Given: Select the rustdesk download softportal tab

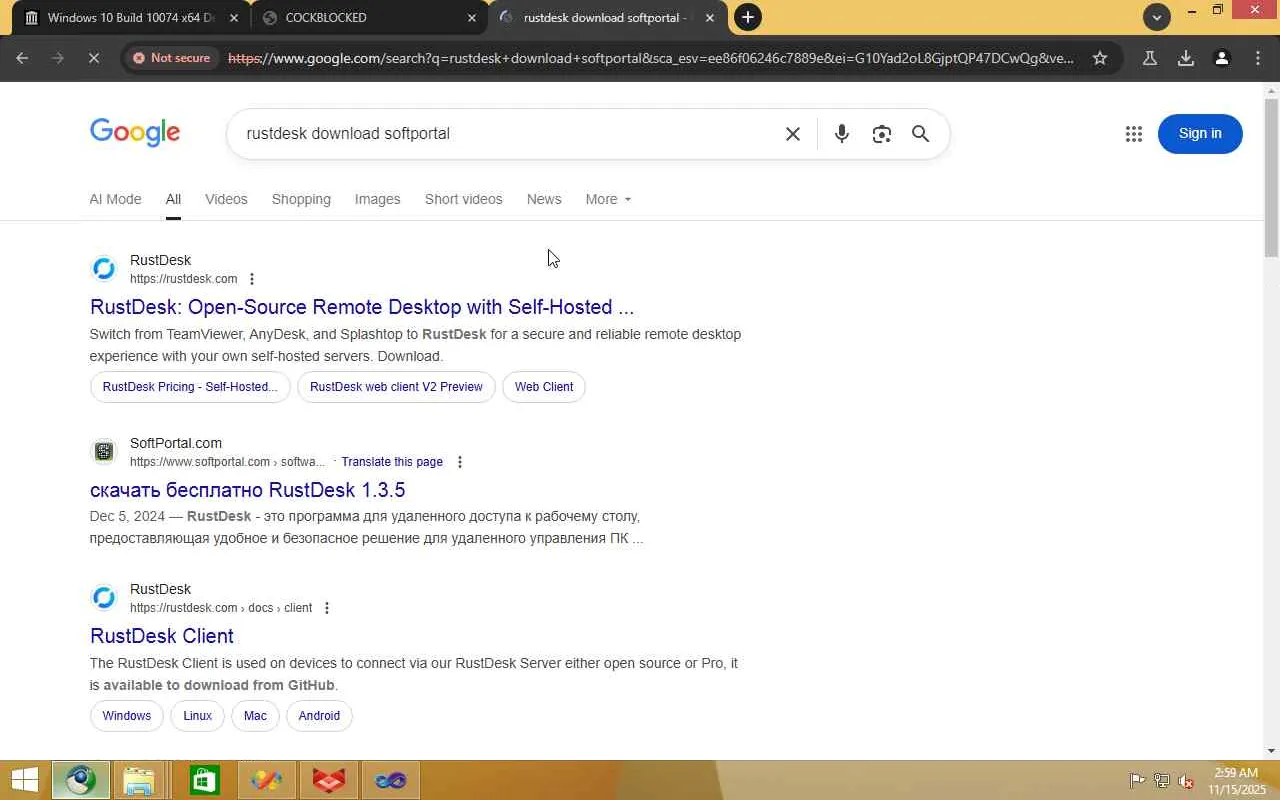Looking at the screenshot, I should click(607, 18).
